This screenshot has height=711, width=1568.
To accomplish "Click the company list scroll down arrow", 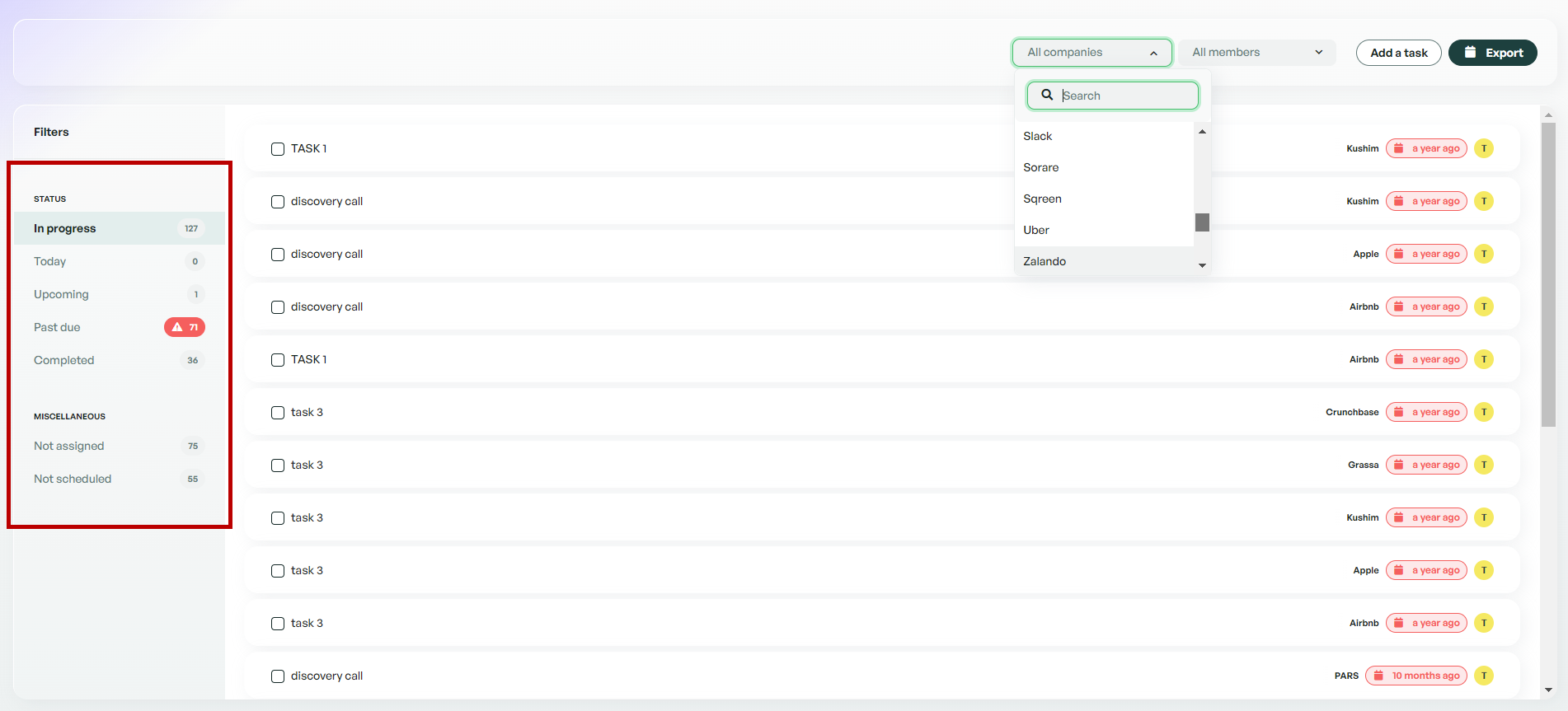I will click(x=1202, y=265).
